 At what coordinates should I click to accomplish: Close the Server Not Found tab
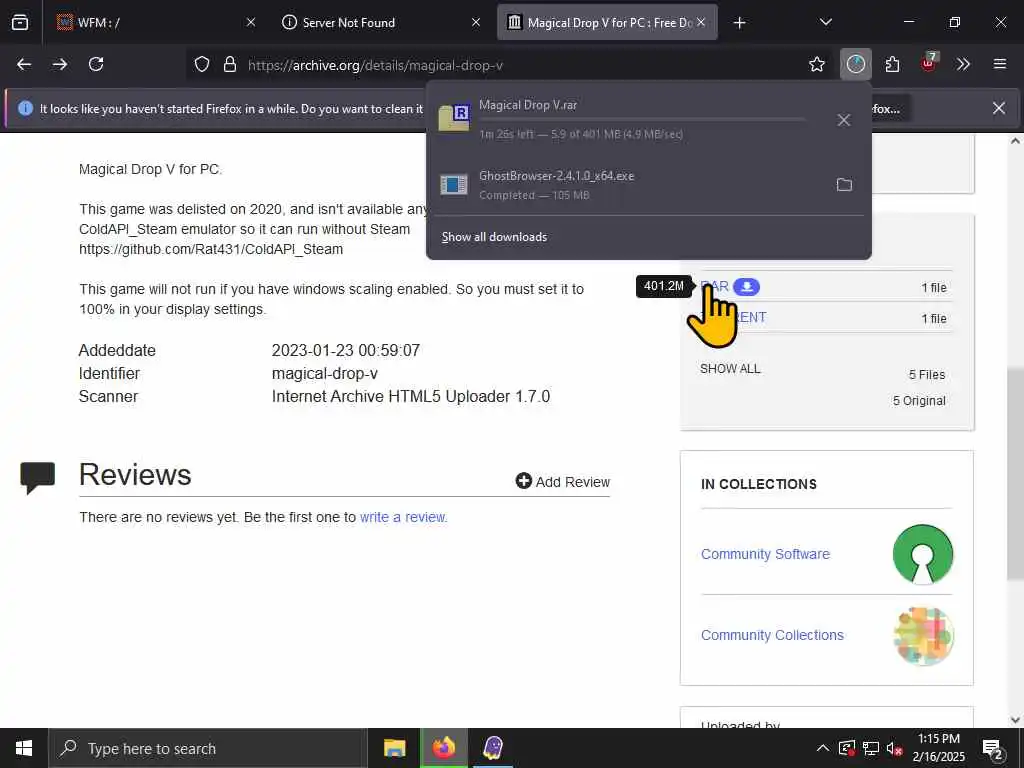click(476, 22)
